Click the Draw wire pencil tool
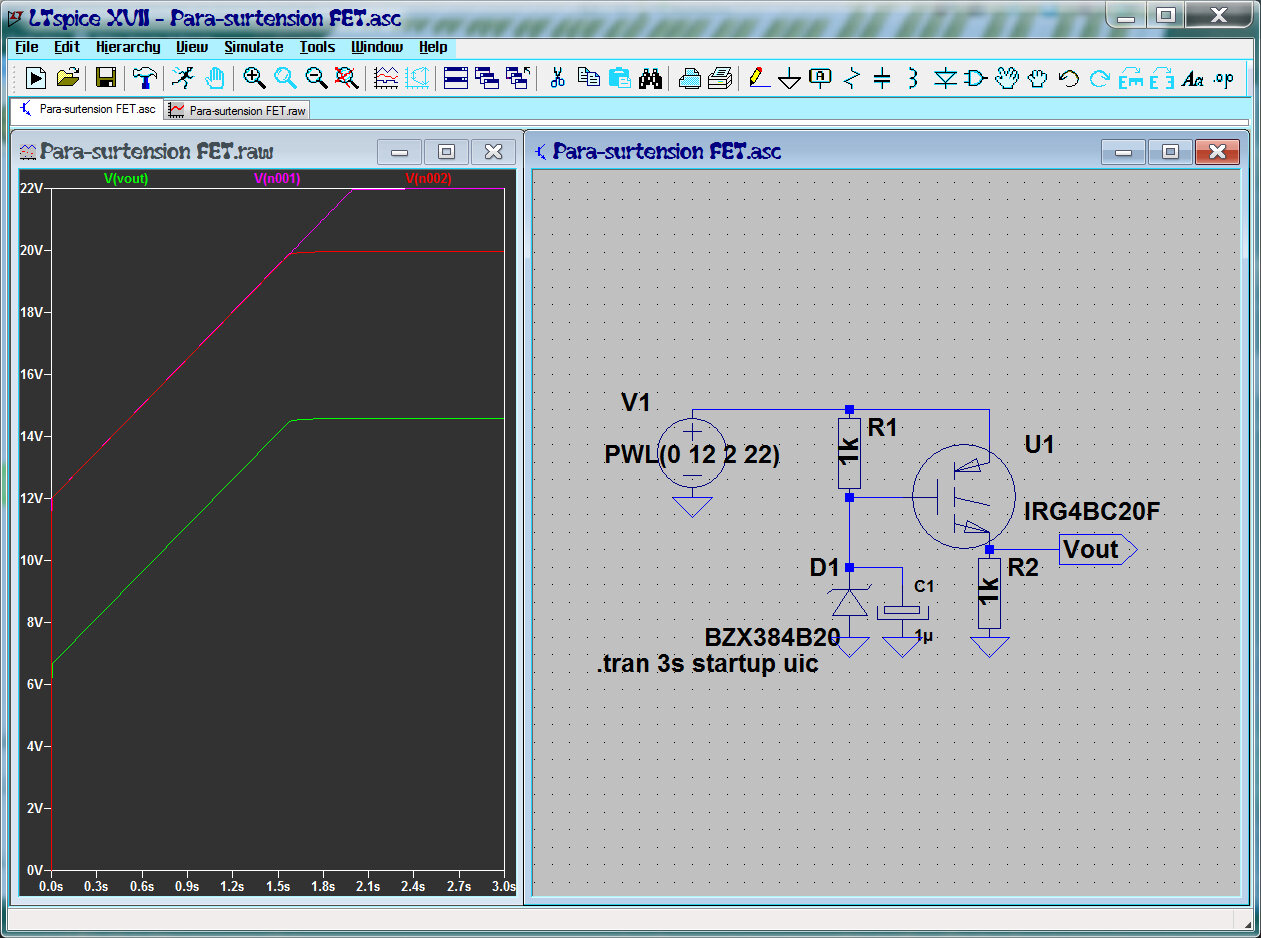Viewport: 1261px width, 938px height. click(759, 78)
